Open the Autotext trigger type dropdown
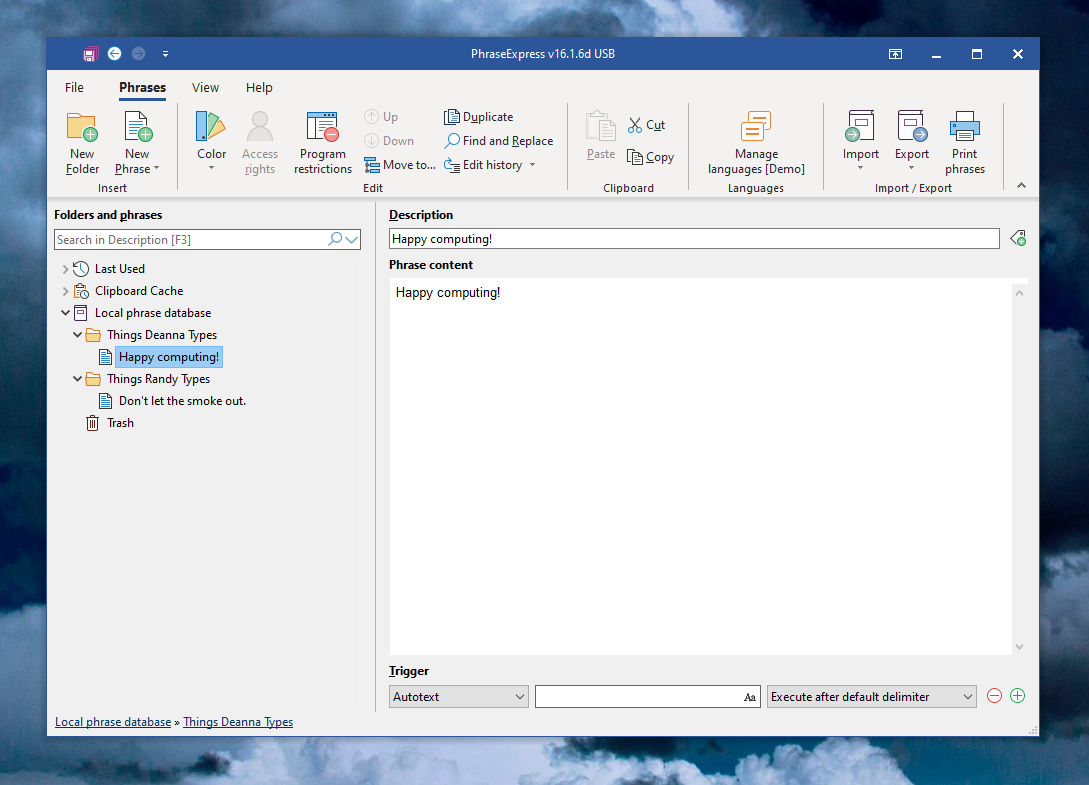This screenshot has width=1089, height=785. [458, 697]
